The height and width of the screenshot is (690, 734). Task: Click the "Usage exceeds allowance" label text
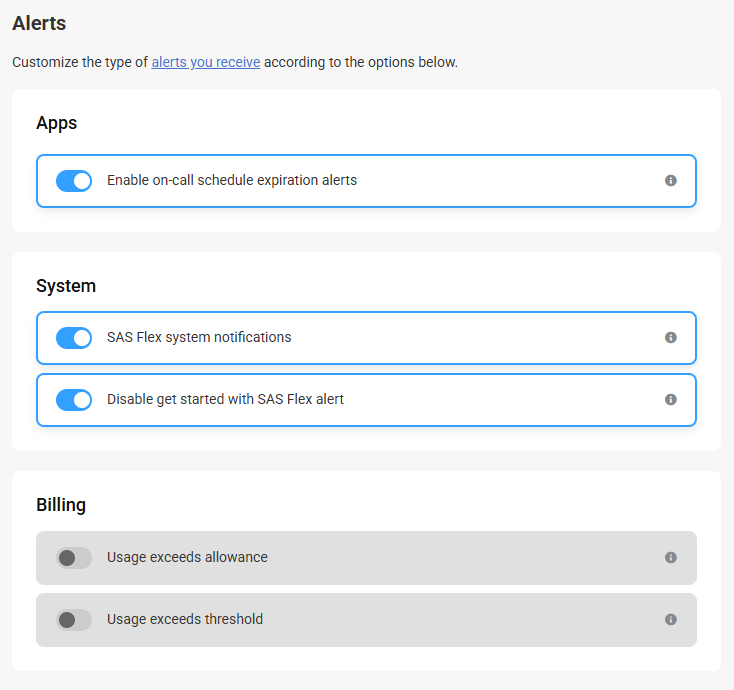click(x=187, y=557)
